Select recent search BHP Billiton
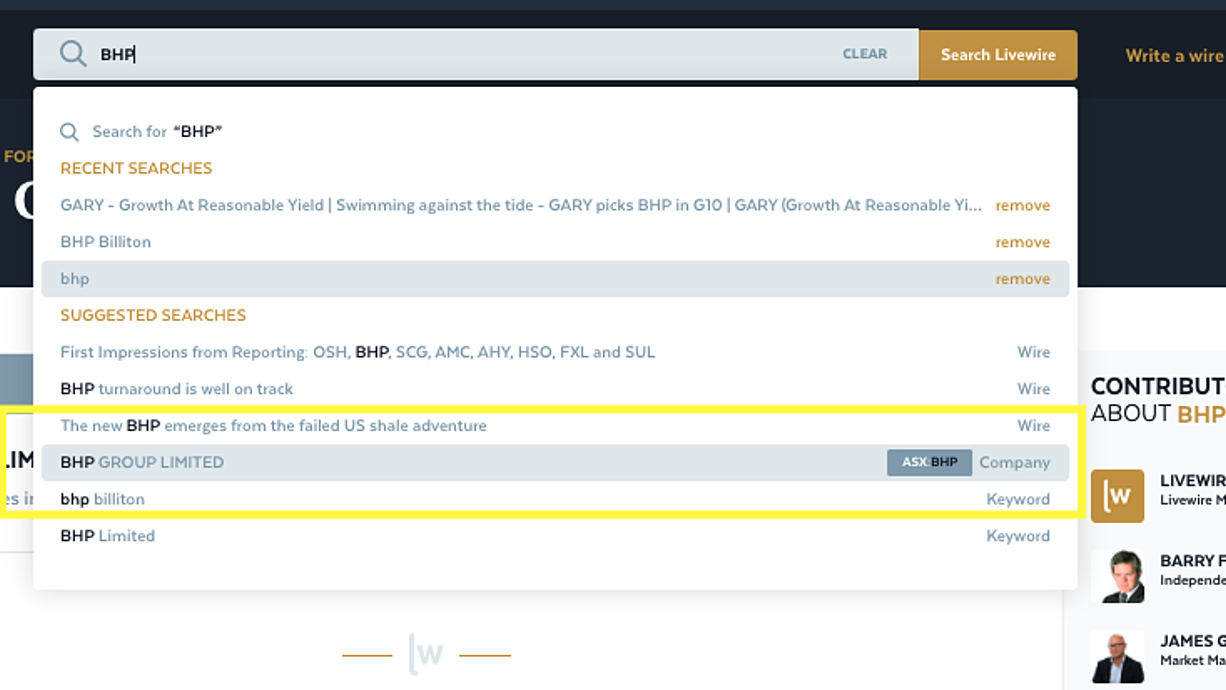This screenshot has width=1226, height=690. click(105, 242)
